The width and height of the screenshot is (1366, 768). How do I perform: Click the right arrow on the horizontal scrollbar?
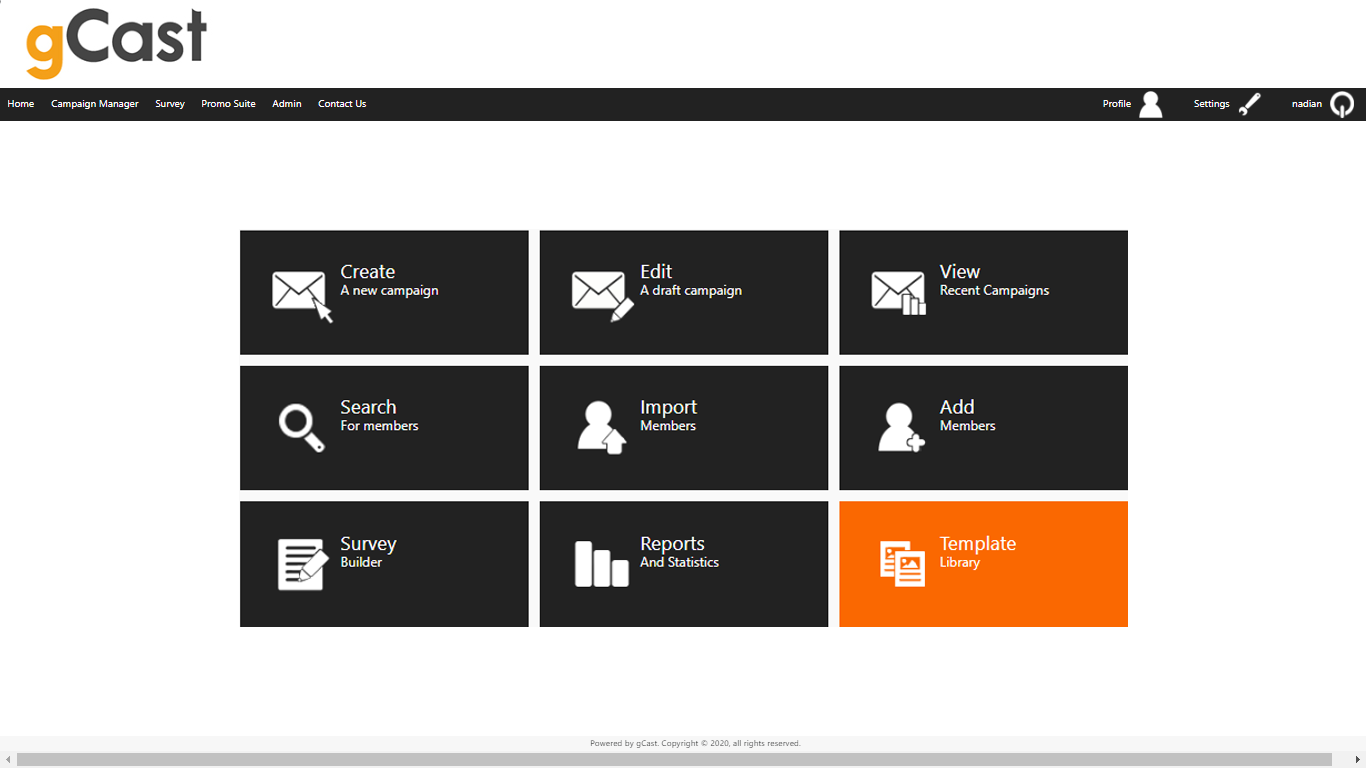(x=1358, y=760)
